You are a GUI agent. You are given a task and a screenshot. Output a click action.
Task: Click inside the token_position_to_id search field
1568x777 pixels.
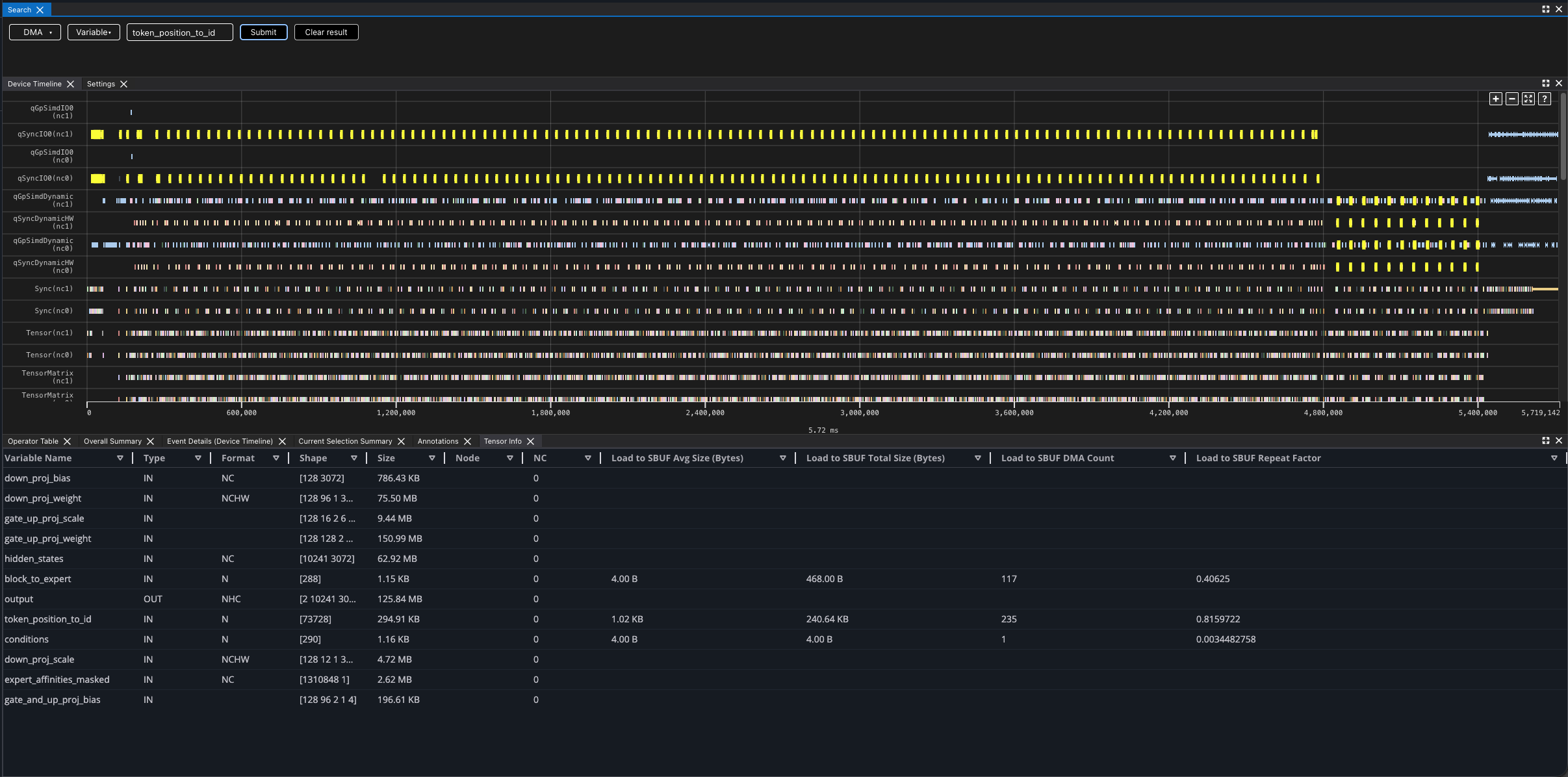coord(179,32)
